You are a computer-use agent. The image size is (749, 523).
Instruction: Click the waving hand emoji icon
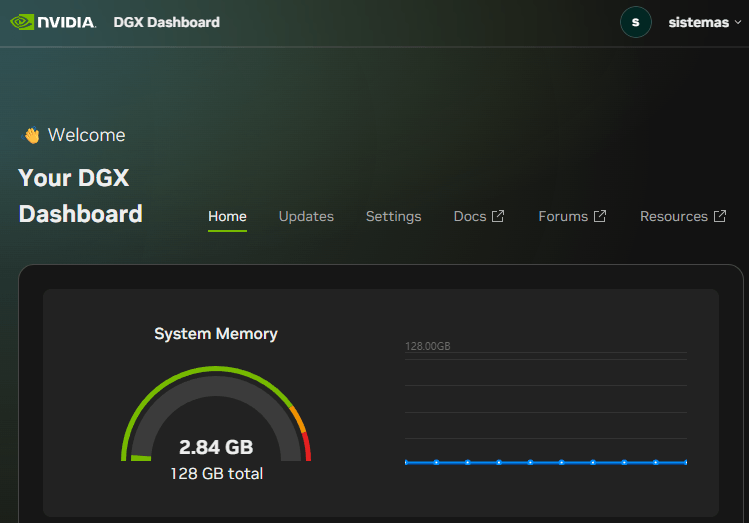[32, 135]
